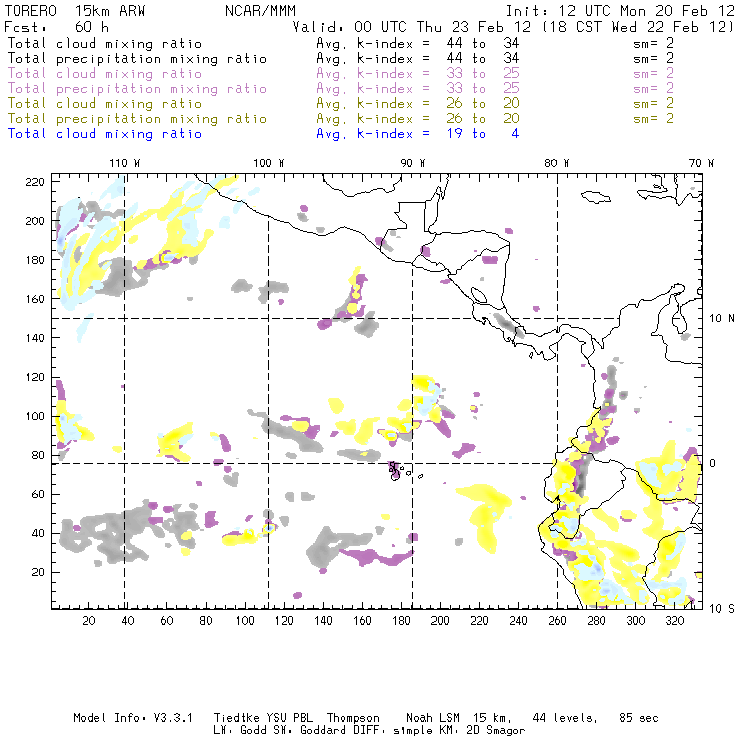Click the blue 'Total cloud mixing ratio' legend label
The width and height of the screenshot is (740, 740).
point(105,134)
